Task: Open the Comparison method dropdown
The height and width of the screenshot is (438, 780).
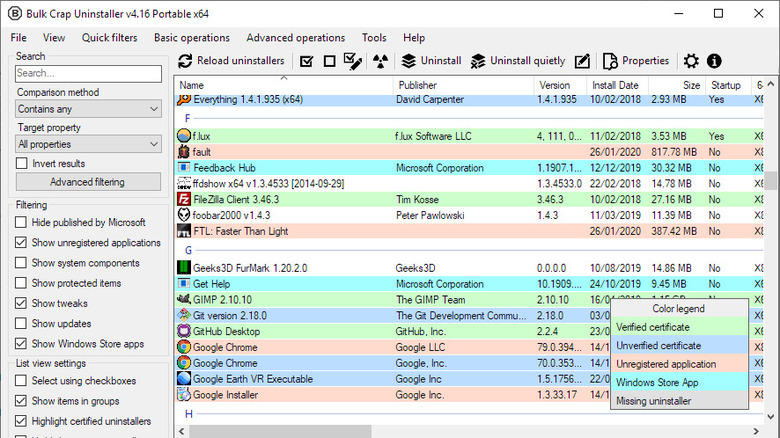Action: coord(88,109)
